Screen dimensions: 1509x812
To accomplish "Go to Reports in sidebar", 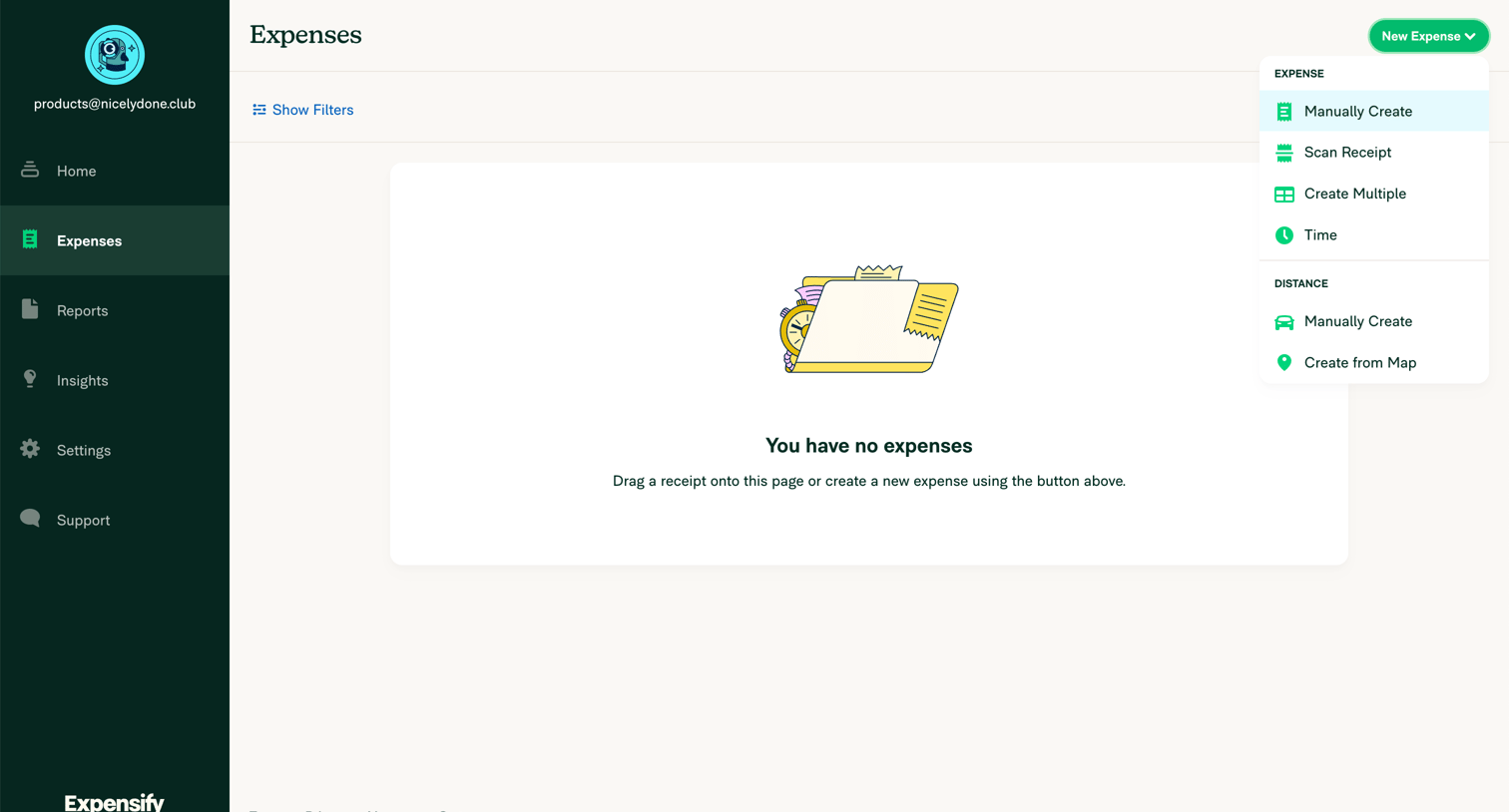I will [115, 310].
